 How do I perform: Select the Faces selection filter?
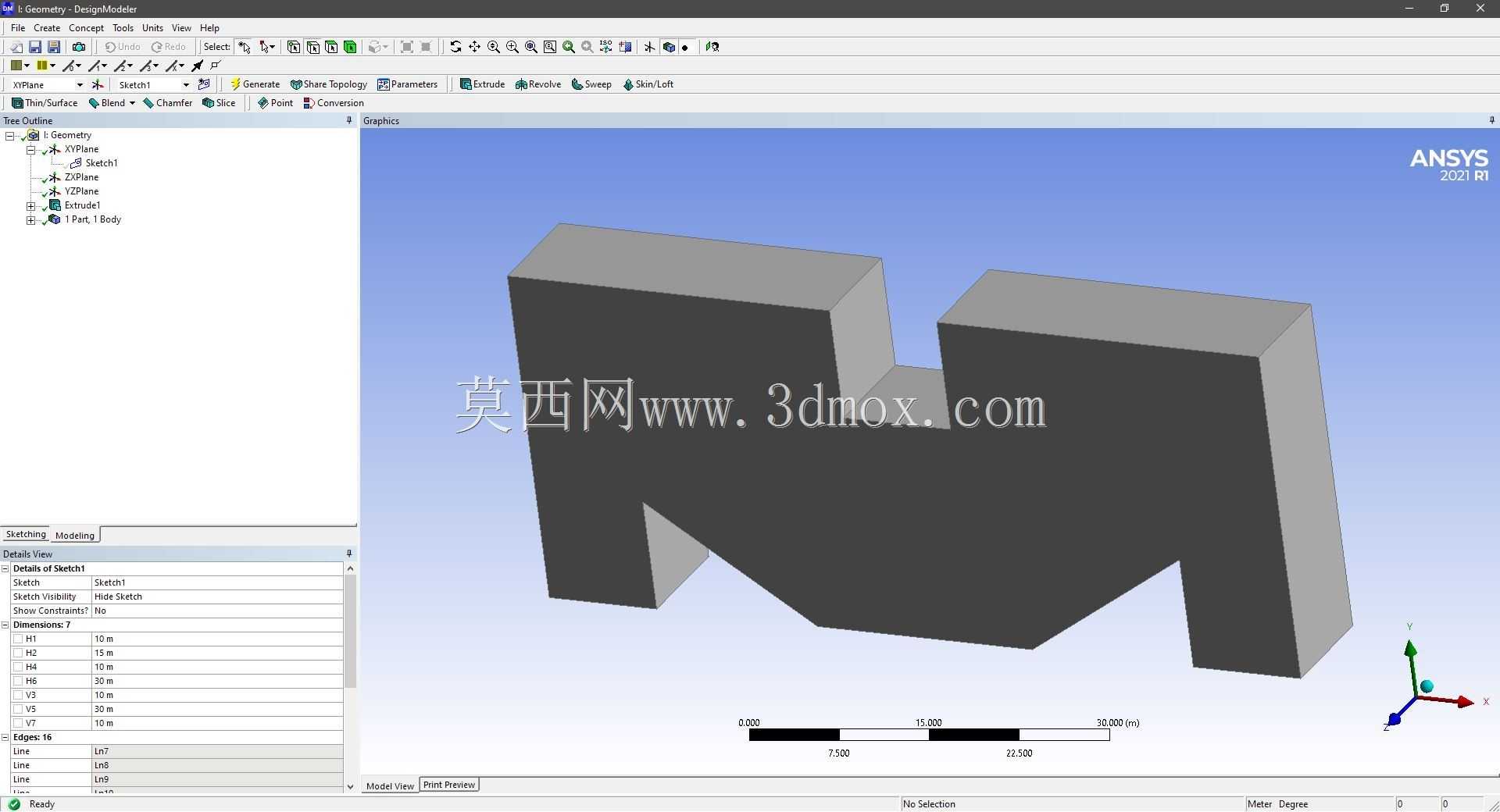[331, 47]
